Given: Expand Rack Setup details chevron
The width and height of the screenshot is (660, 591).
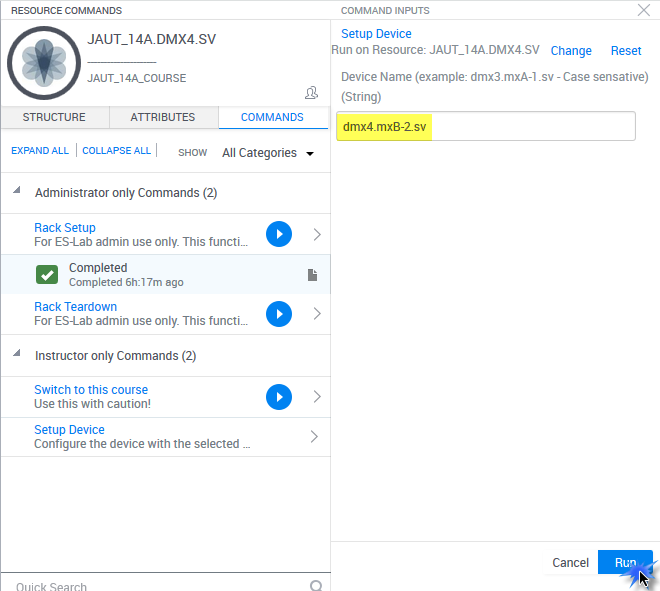Looking at the screenshot, I should coord(317,234).
